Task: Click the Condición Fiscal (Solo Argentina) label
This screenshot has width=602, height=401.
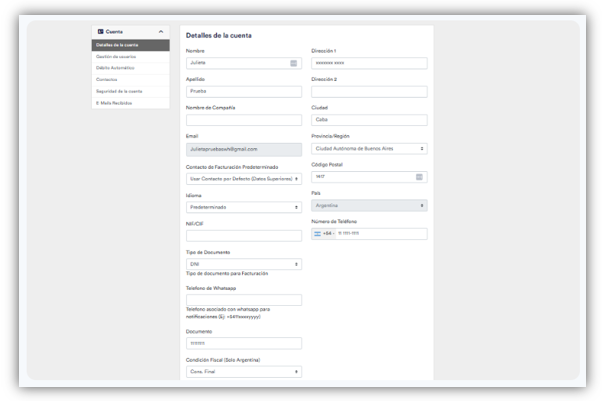Action: point(223,360)
